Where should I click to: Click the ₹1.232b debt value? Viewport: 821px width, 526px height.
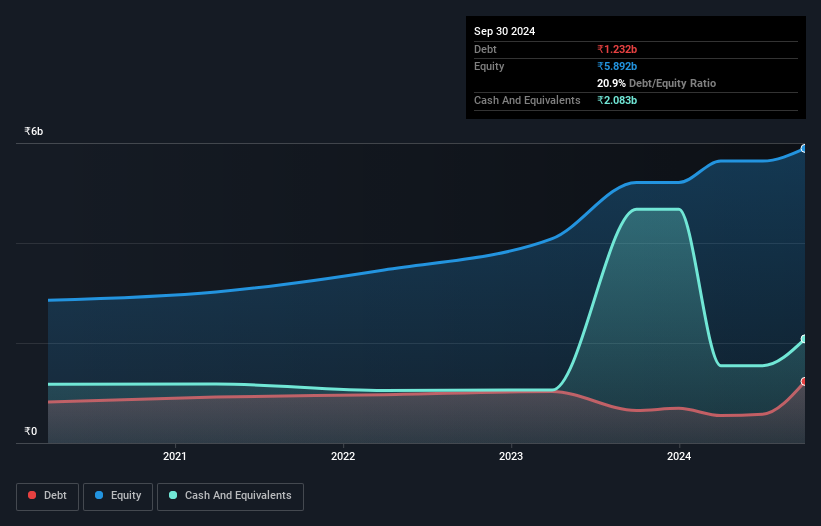[617, 49]
